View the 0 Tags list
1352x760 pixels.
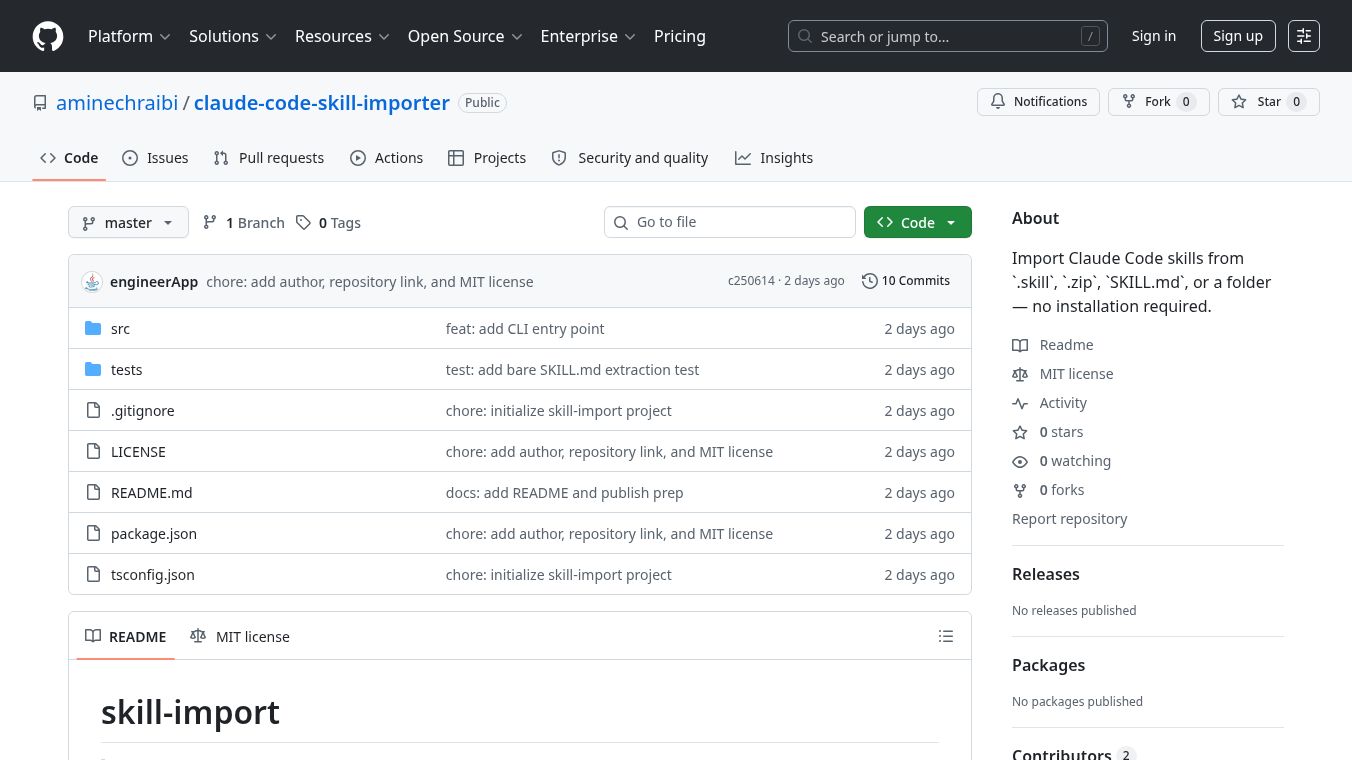point(328,223)
